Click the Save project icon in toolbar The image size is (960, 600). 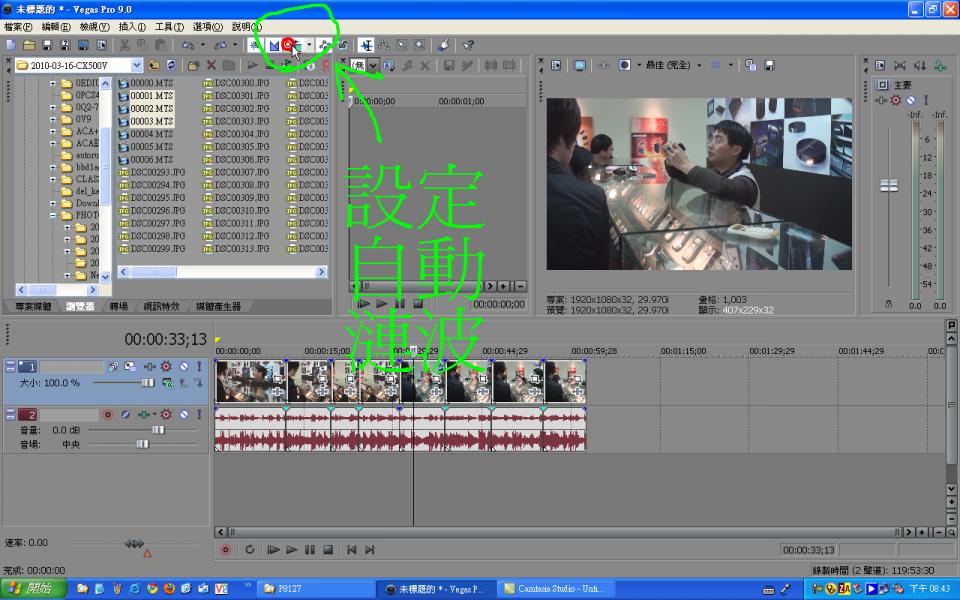[47, 45]
